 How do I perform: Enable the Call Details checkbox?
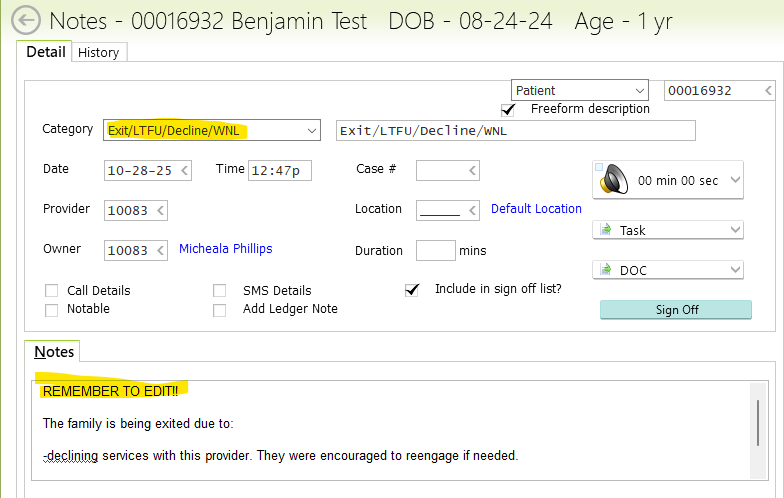52,291
